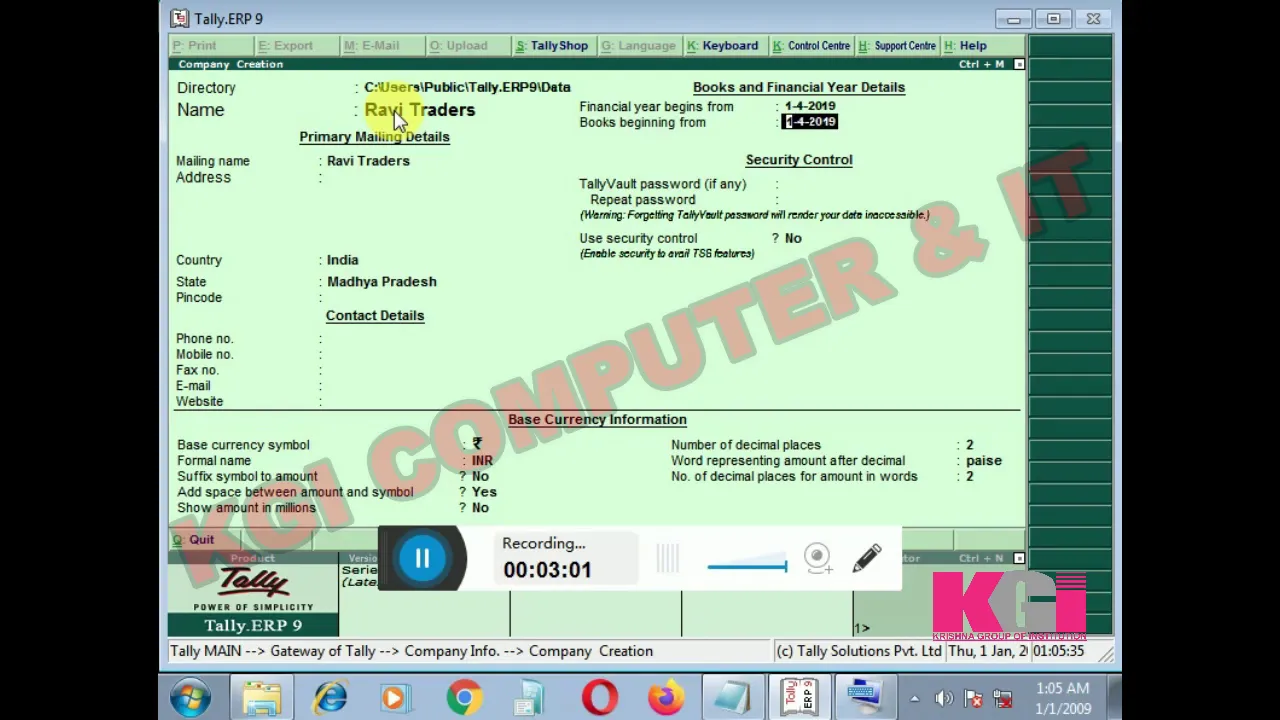The height and width of the screenshot is (720, 1280).
Task: Toggle Suffix symbol to amount value No
Action: 480,477
